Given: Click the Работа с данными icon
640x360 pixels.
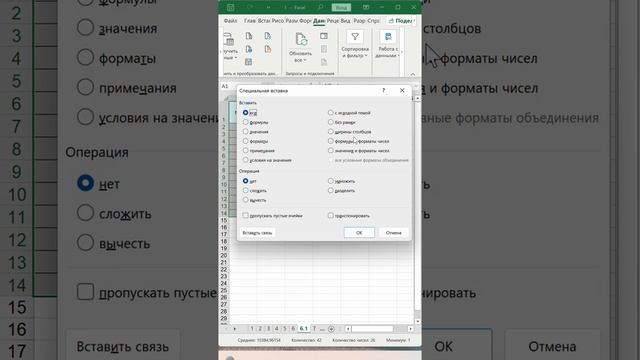Looking at the screenshot, I should point(388,37).
